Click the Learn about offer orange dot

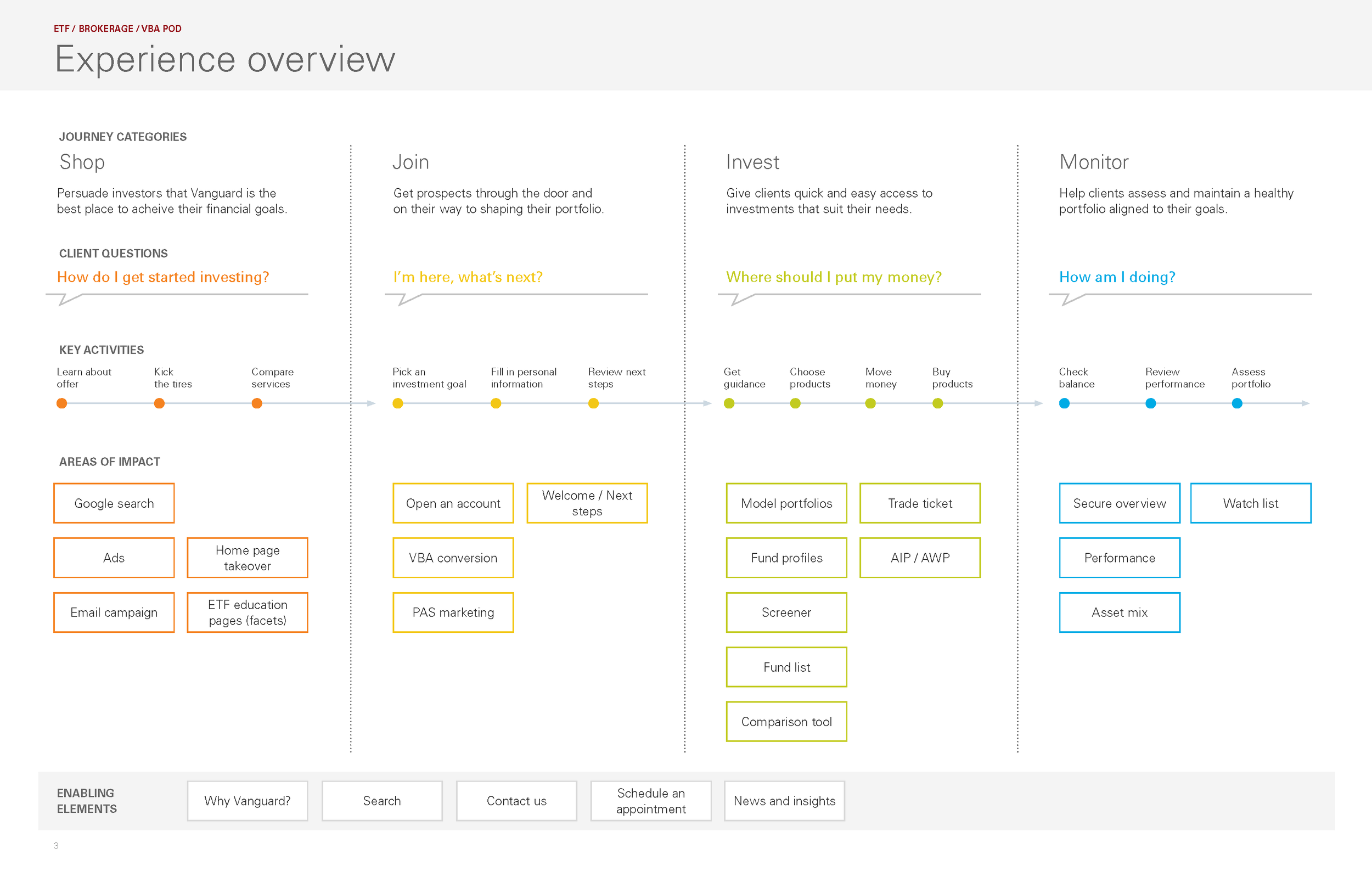pos(61,403)
